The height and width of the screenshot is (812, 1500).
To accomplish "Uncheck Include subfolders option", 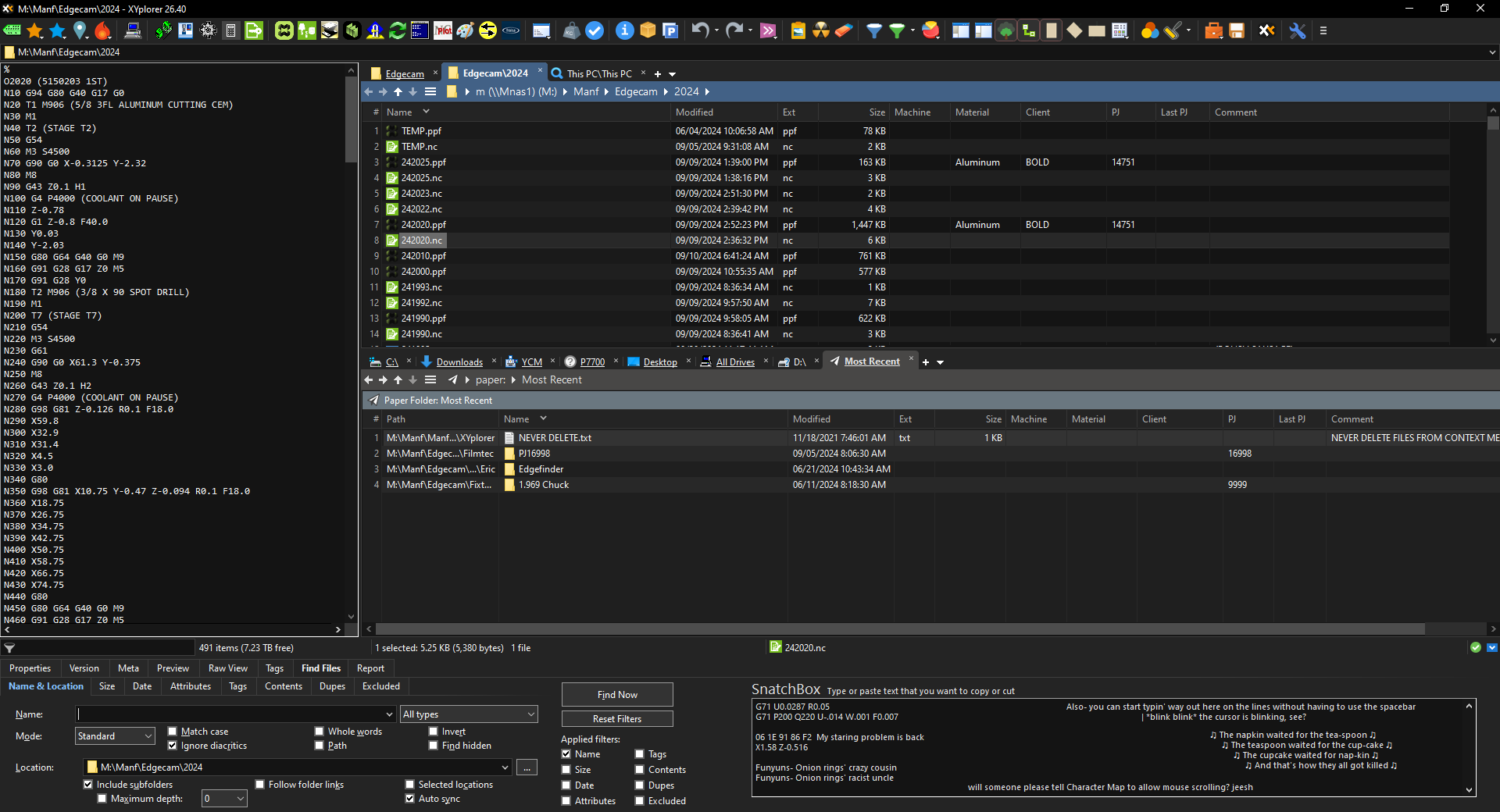I will [88, 785].
